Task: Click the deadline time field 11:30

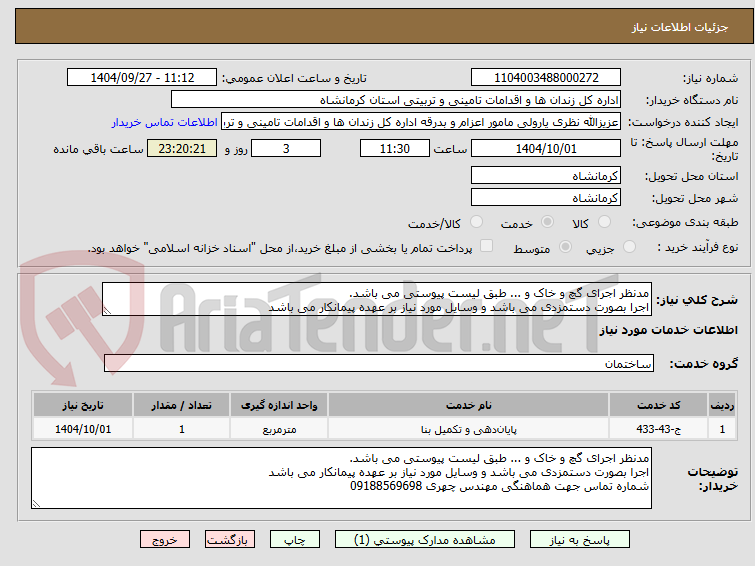Action: tap(395, 148)
